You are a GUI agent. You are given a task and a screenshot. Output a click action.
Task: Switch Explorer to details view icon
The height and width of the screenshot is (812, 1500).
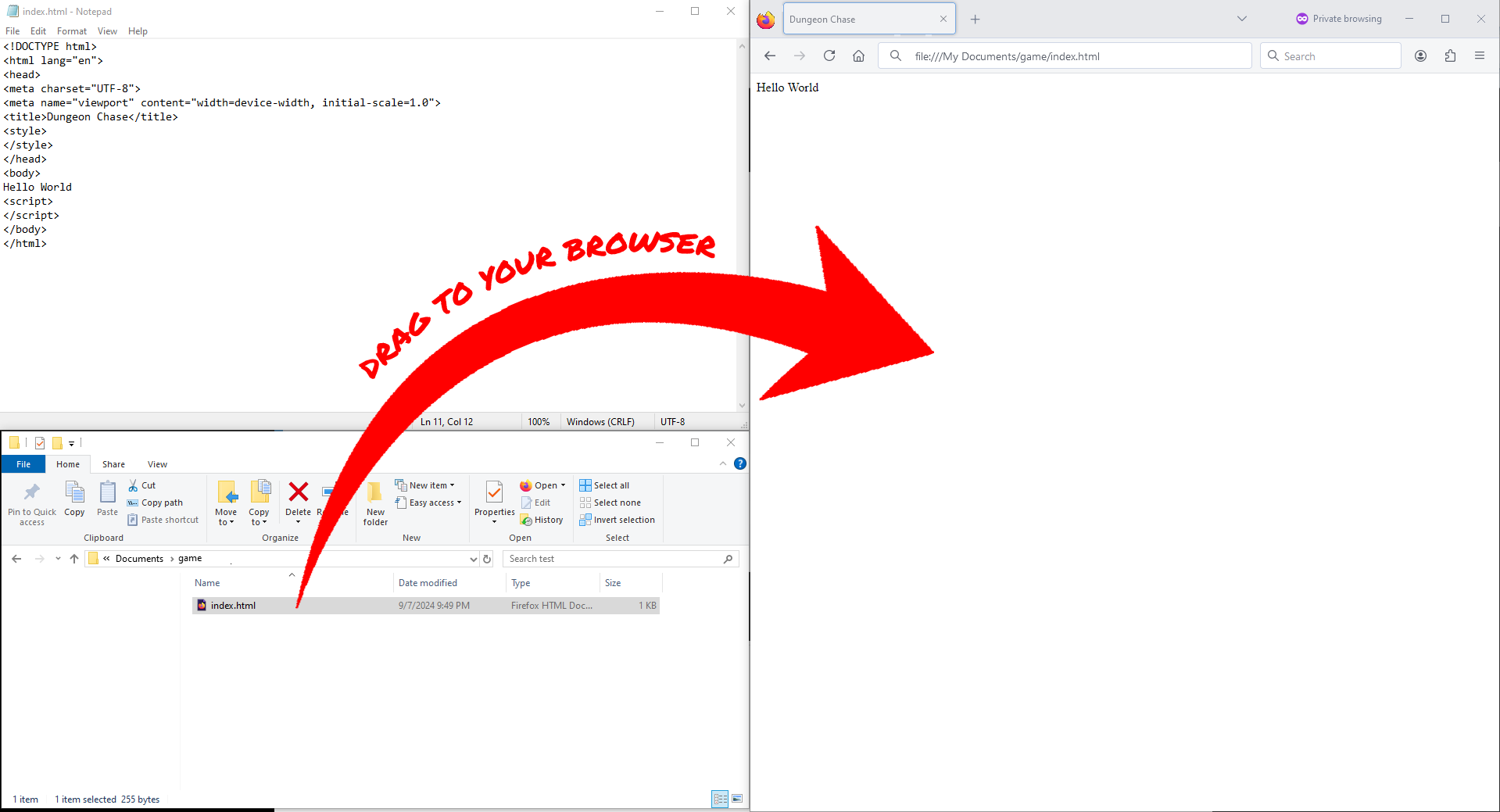(720, 799)
